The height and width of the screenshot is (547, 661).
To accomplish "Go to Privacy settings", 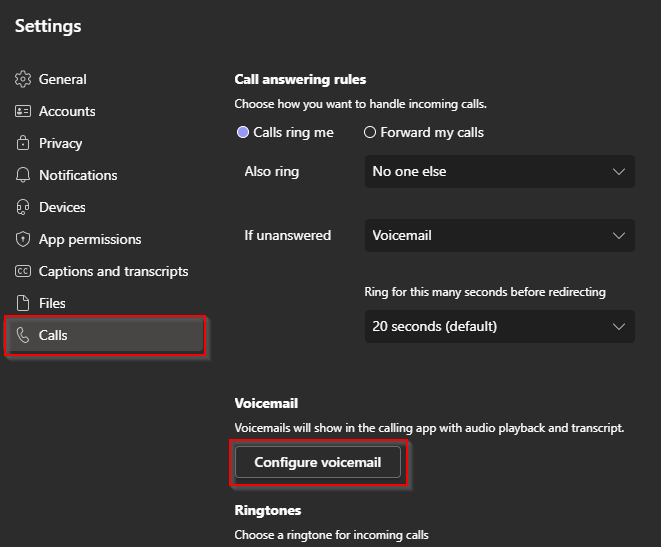I will (x=60, y=143).
